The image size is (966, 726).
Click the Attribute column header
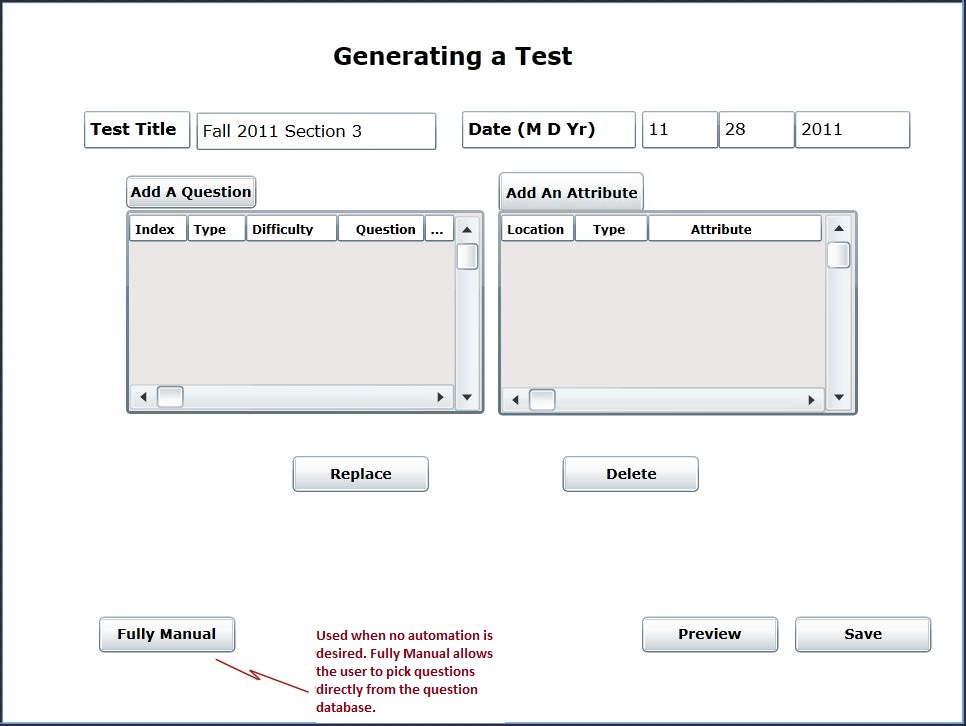[x=734, y=229]
